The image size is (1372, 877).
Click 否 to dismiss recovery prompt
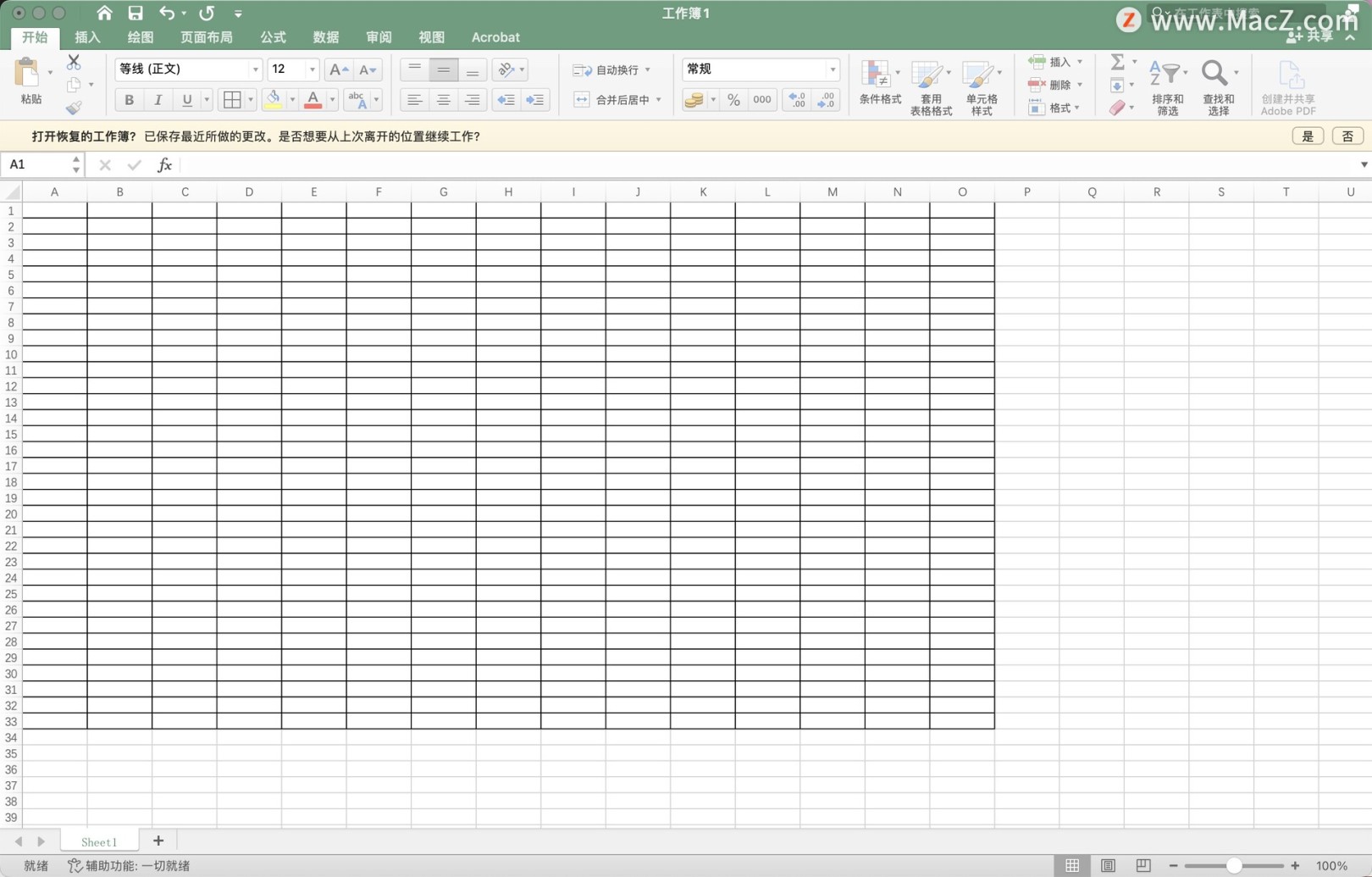coord(1347,136)
